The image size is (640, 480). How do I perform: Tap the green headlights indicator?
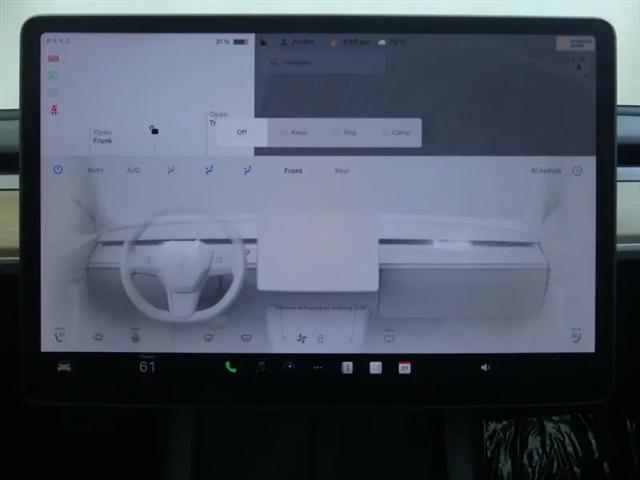(53, 75)
